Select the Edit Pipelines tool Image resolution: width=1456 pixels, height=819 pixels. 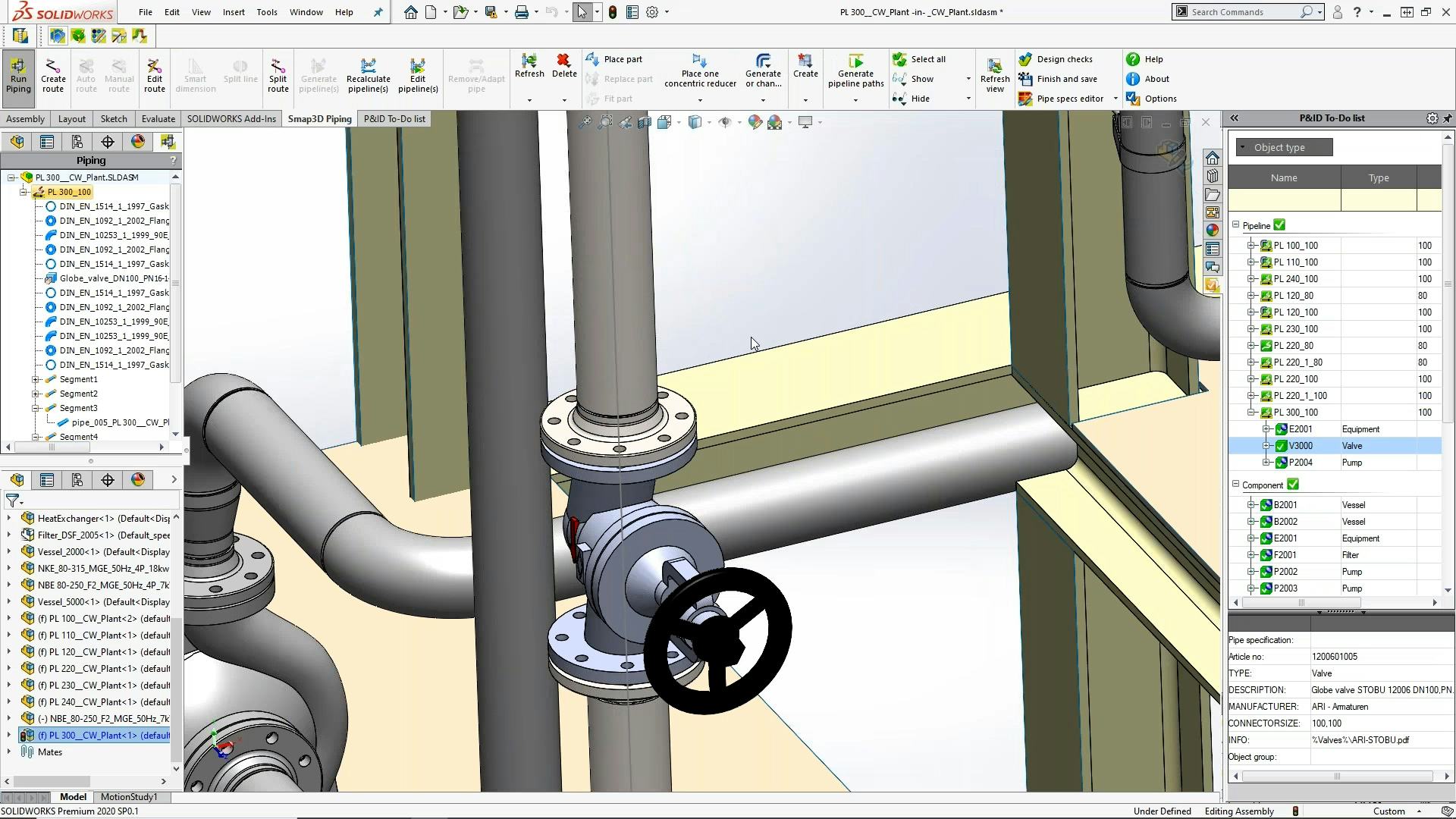tap(418, 75)
